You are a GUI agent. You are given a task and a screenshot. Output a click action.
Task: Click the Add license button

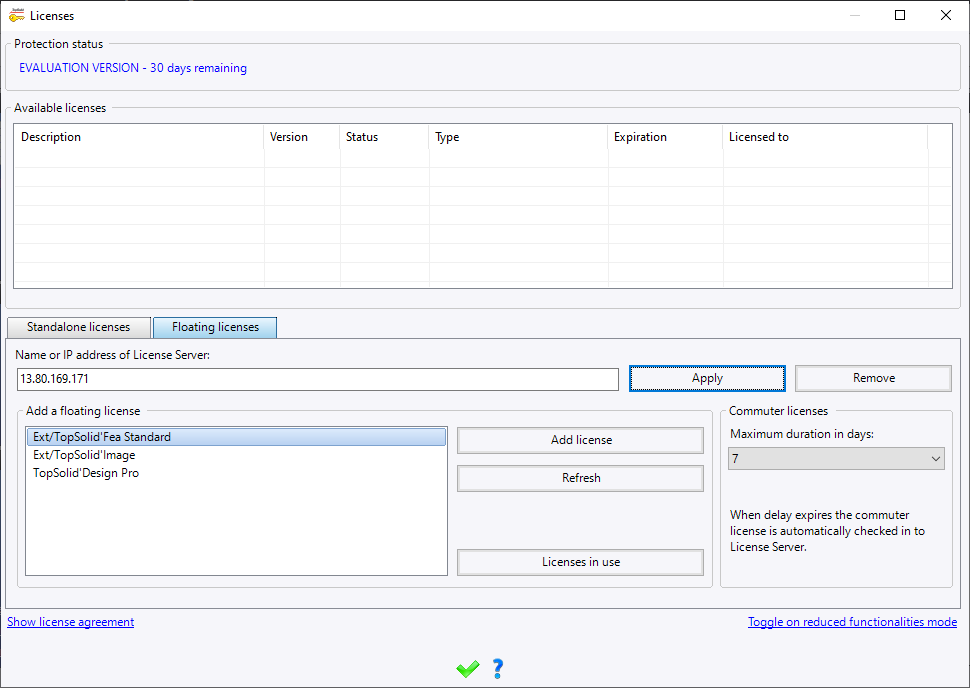click(580, 440)
